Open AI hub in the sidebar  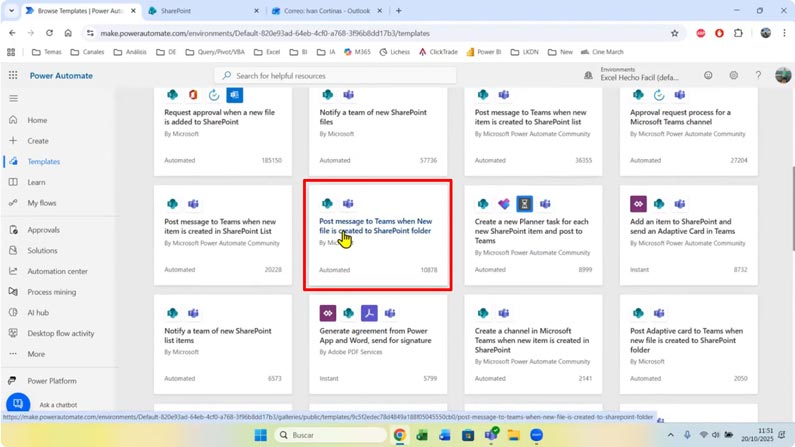tap(38, 313)
